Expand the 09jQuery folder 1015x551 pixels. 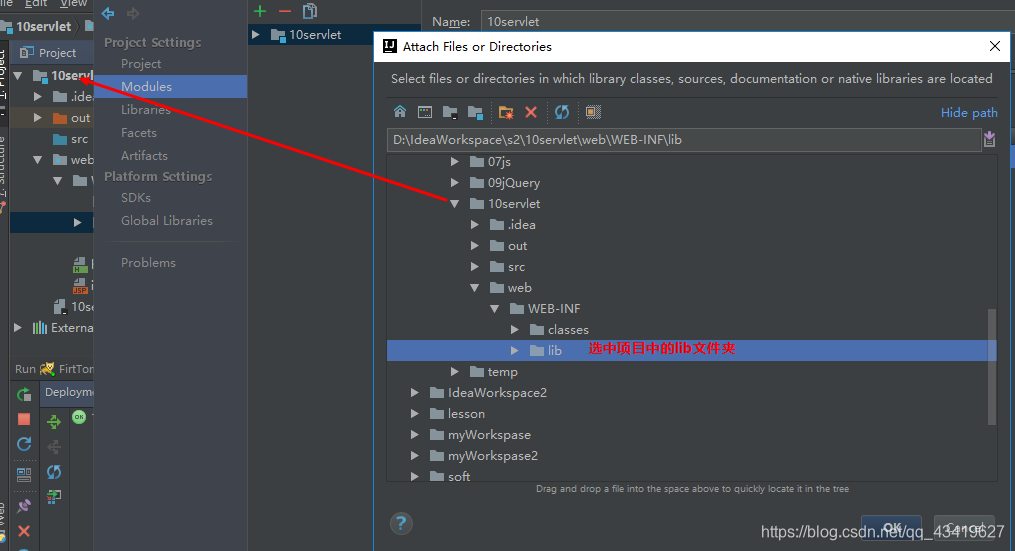(454, 183)
